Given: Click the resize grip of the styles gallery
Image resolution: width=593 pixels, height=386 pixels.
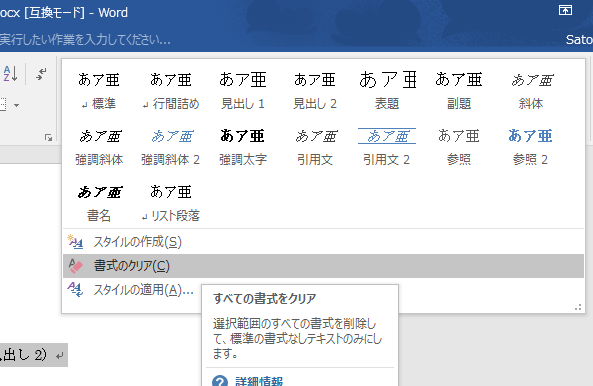Looking at the screenshot, I should pyautogui.click(x=578, y=307).
